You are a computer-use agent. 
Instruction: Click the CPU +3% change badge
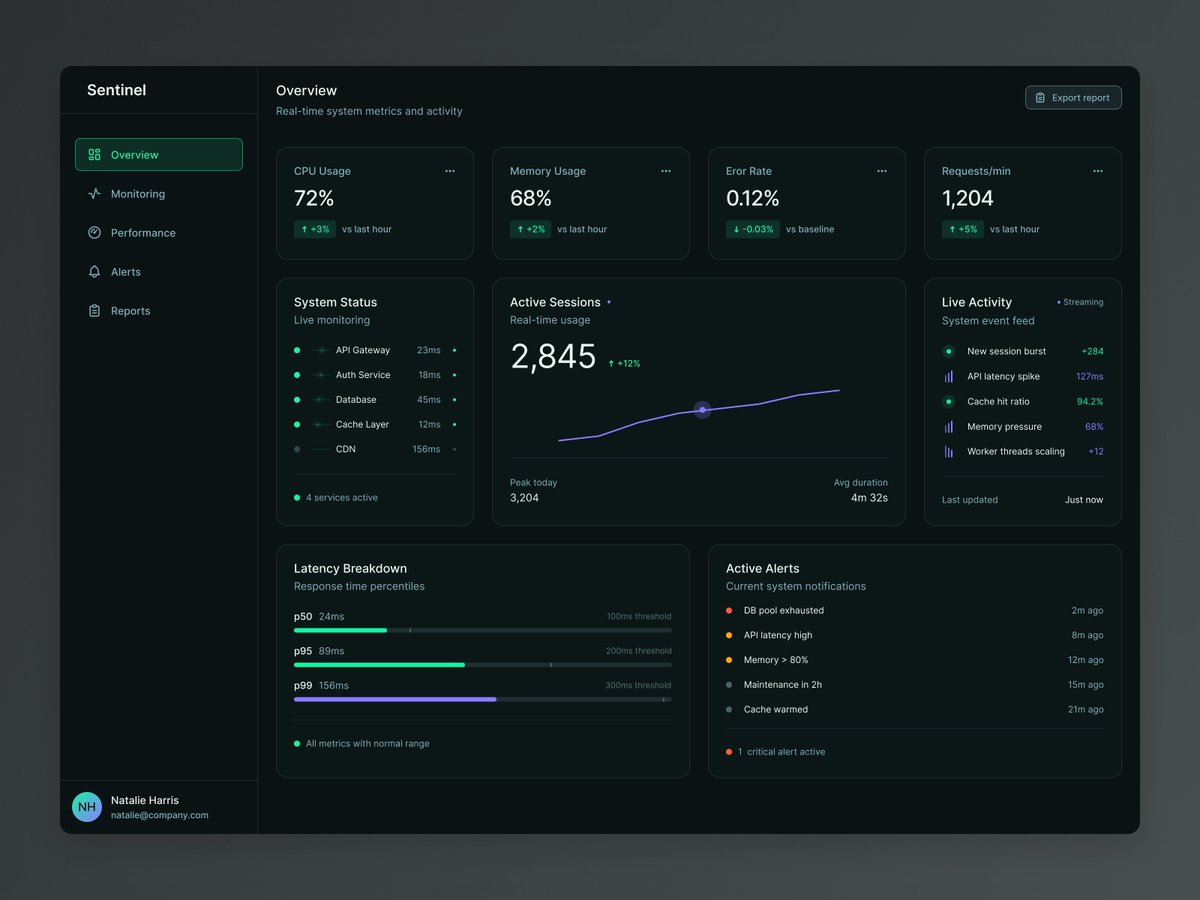click(315, 229)
